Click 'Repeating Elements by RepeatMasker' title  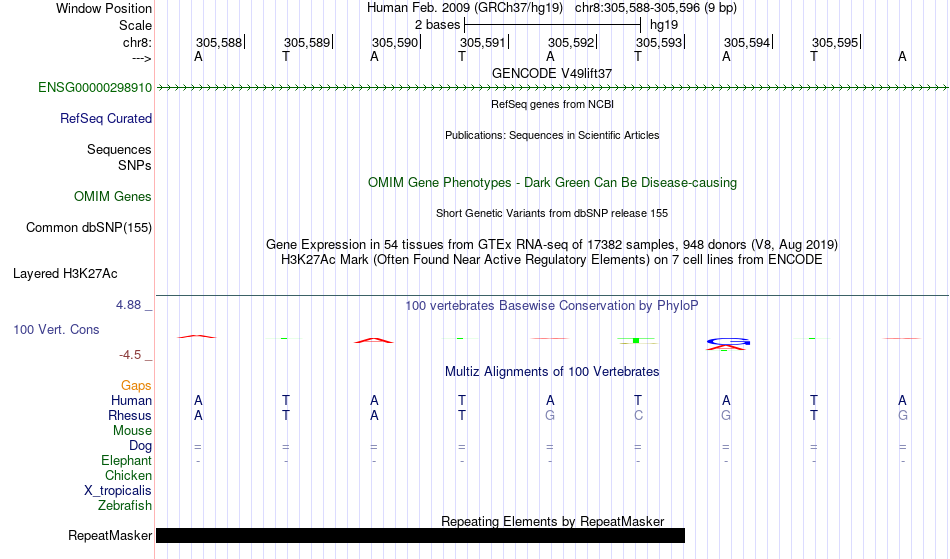[x=553, y=521]
